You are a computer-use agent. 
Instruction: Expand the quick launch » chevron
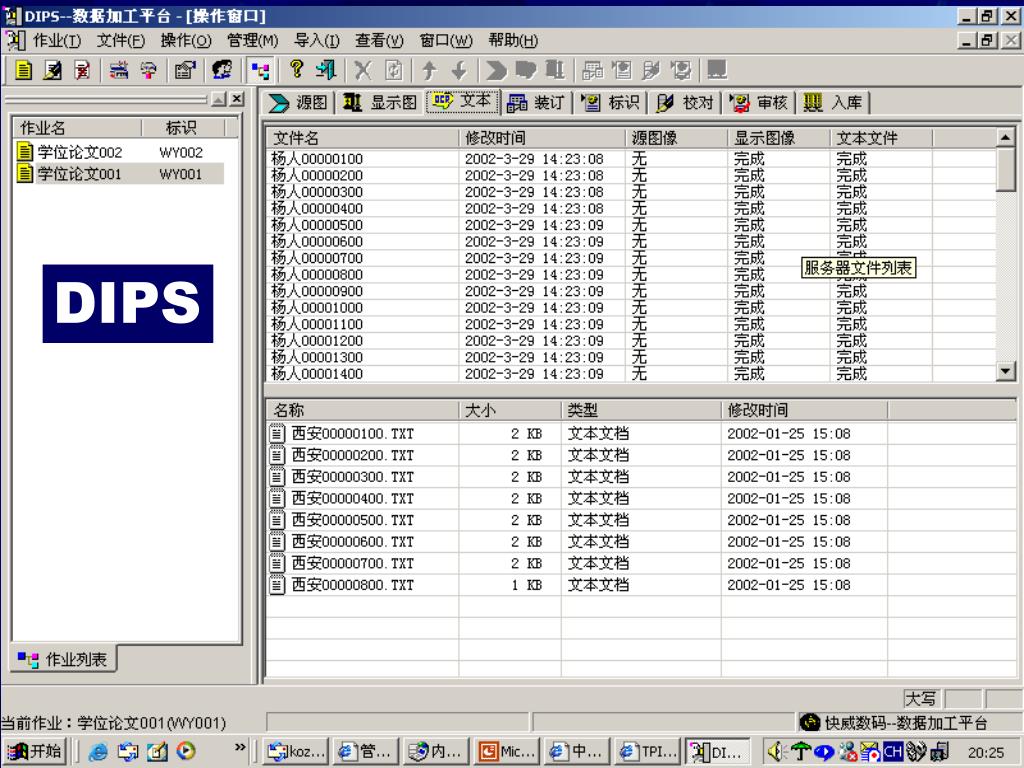(x=240, y=747)
